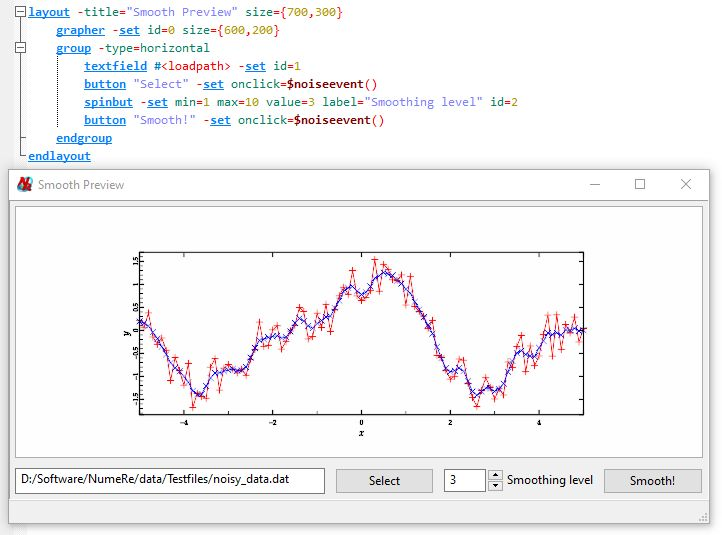Increase smoothing level with up arrow

pos(495,475)
